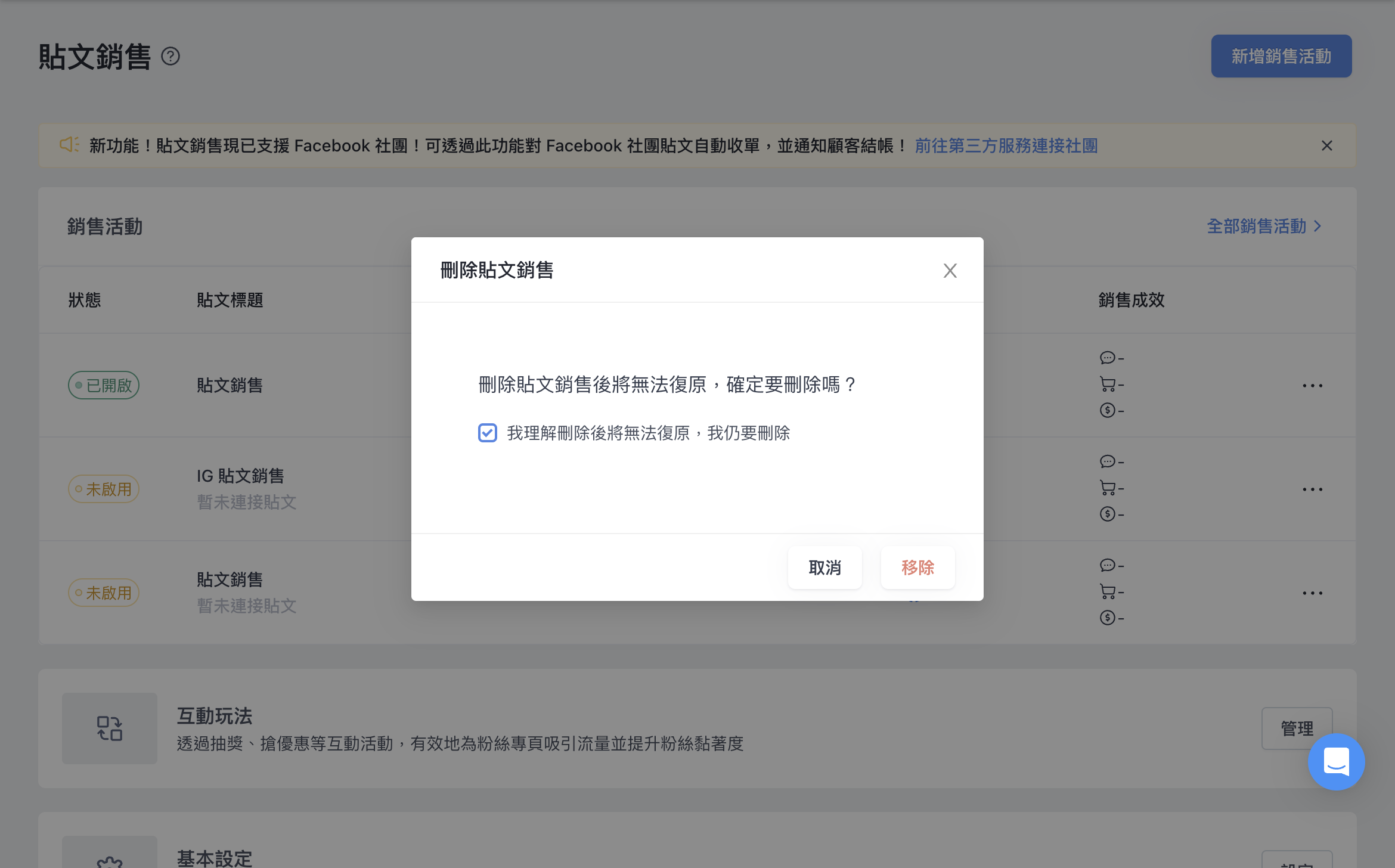Screen dimensions: 1395x868
Task: Open 前往第三方服務連接社團 link
Action: [x=1006, y=146]
